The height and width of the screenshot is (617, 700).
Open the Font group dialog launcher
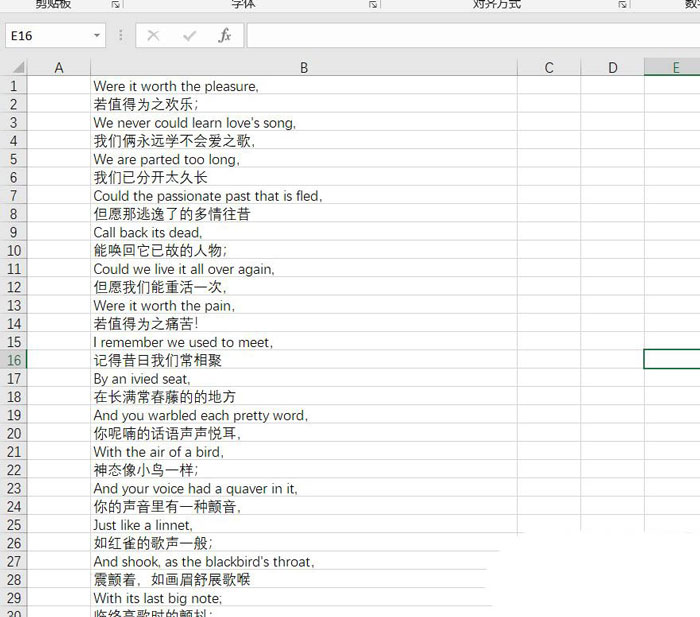pyautogui.click(x=372, y=5)
